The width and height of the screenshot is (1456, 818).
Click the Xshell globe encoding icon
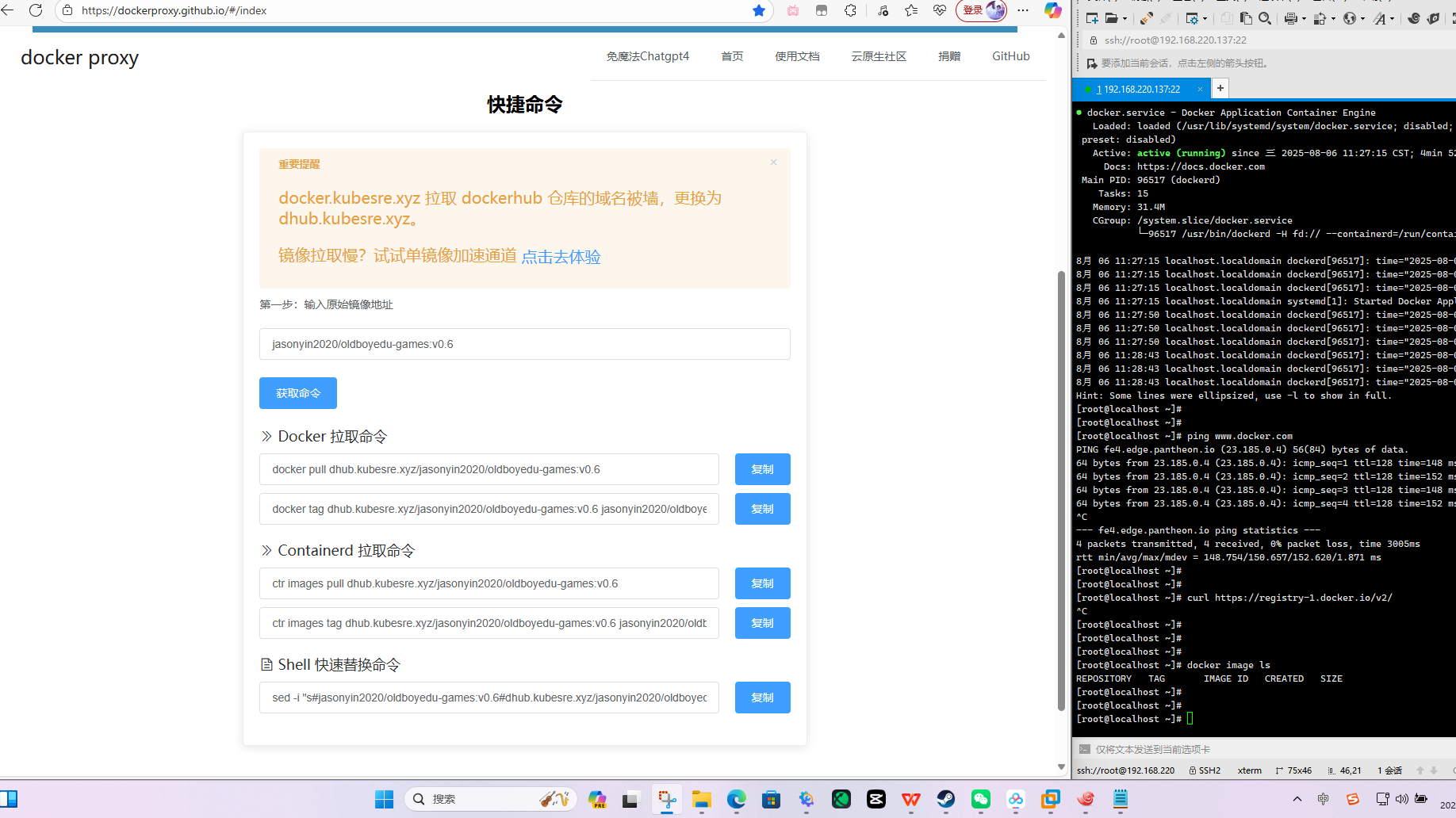point(1349,18)
